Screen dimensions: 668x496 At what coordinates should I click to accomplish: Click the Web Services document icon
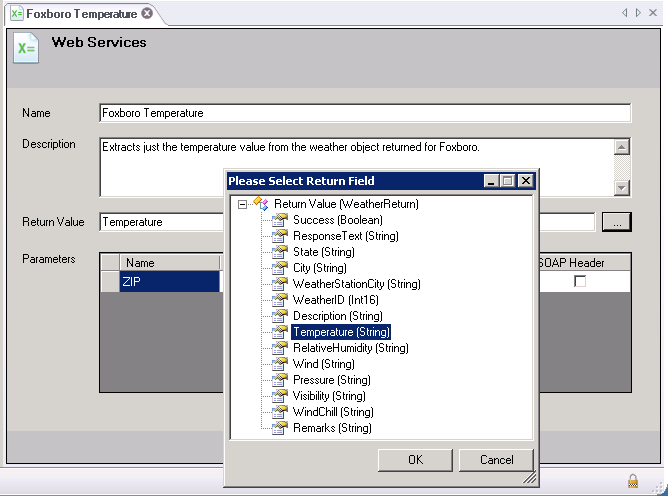(x=26, y=48)
